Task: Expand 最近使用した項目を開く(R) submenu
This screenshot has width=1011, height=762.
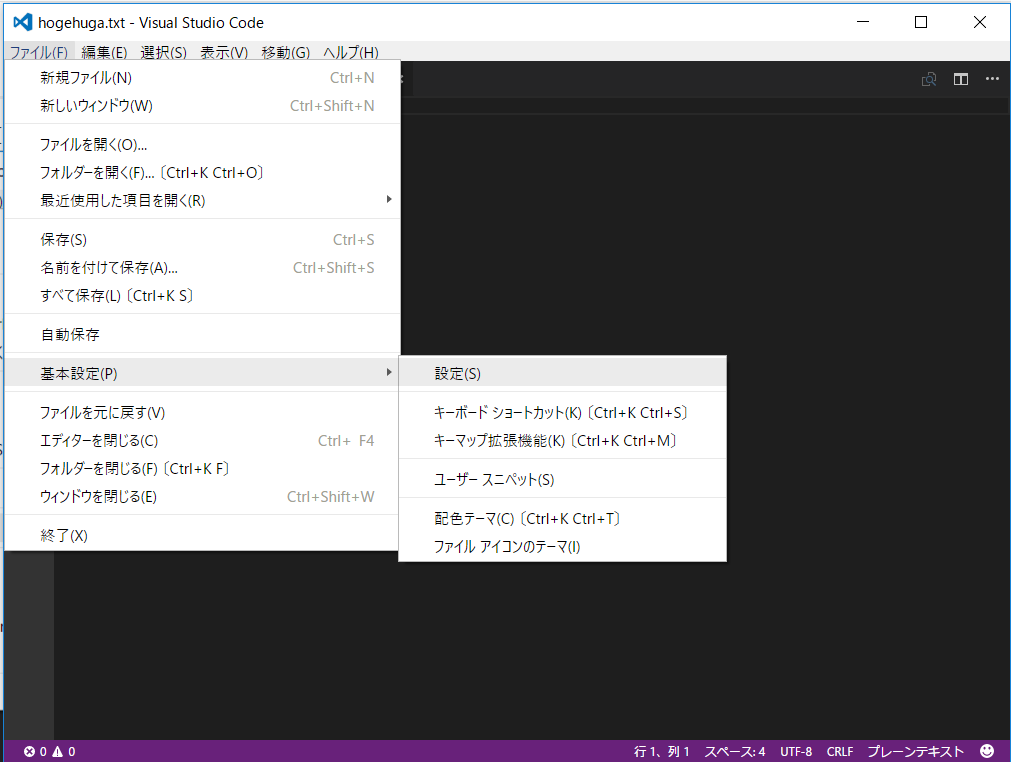Action: pos(202,200)
